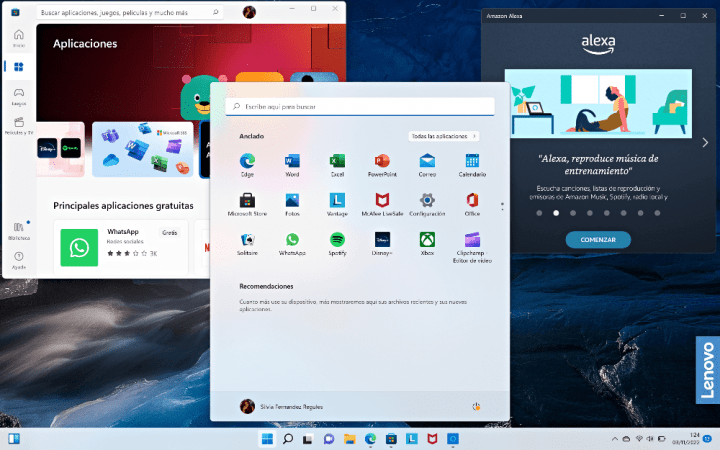
Task: Start PowerPoint from pinned apps
Action: pyautogui.click(x=382, y=165)
